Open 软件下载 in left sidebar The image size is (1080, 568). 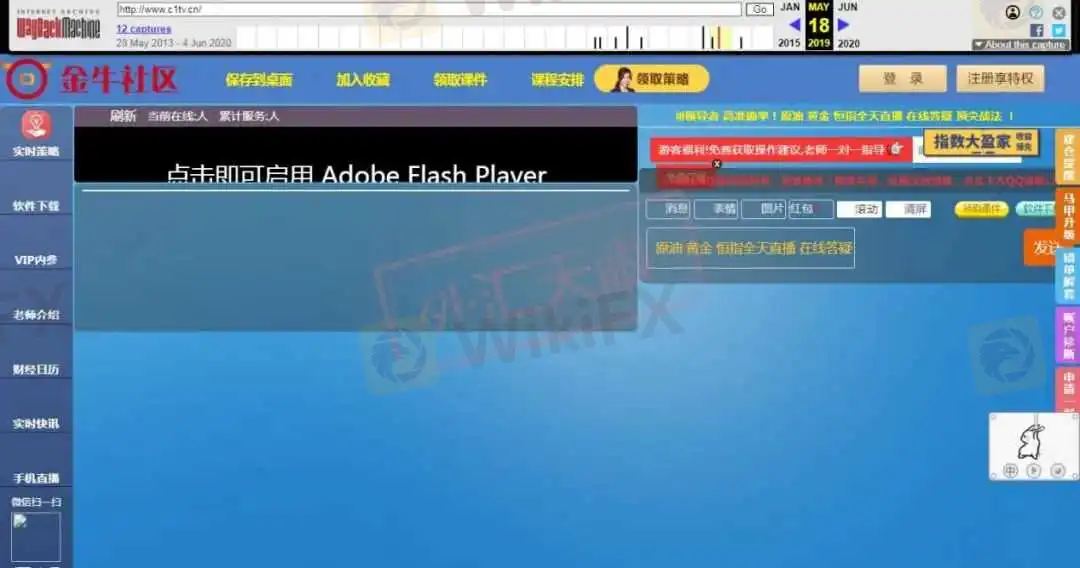coord(36,206)
